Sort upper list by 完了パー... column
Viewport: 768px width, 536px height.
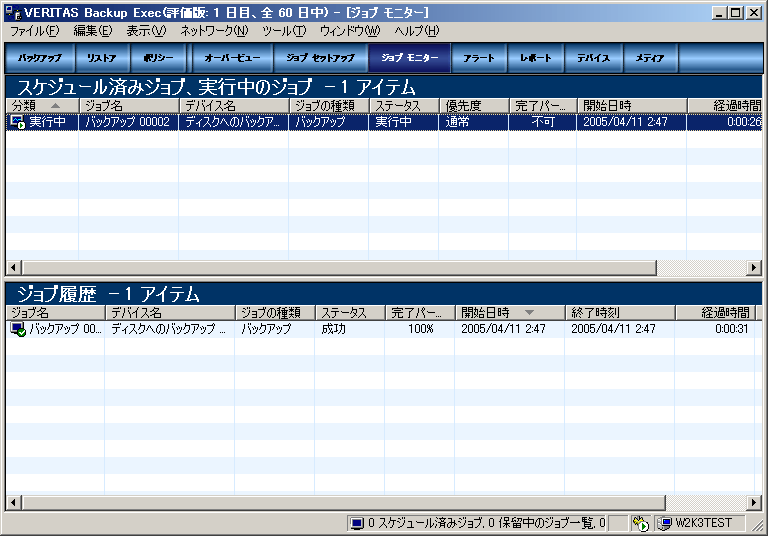tap(543, 106)
